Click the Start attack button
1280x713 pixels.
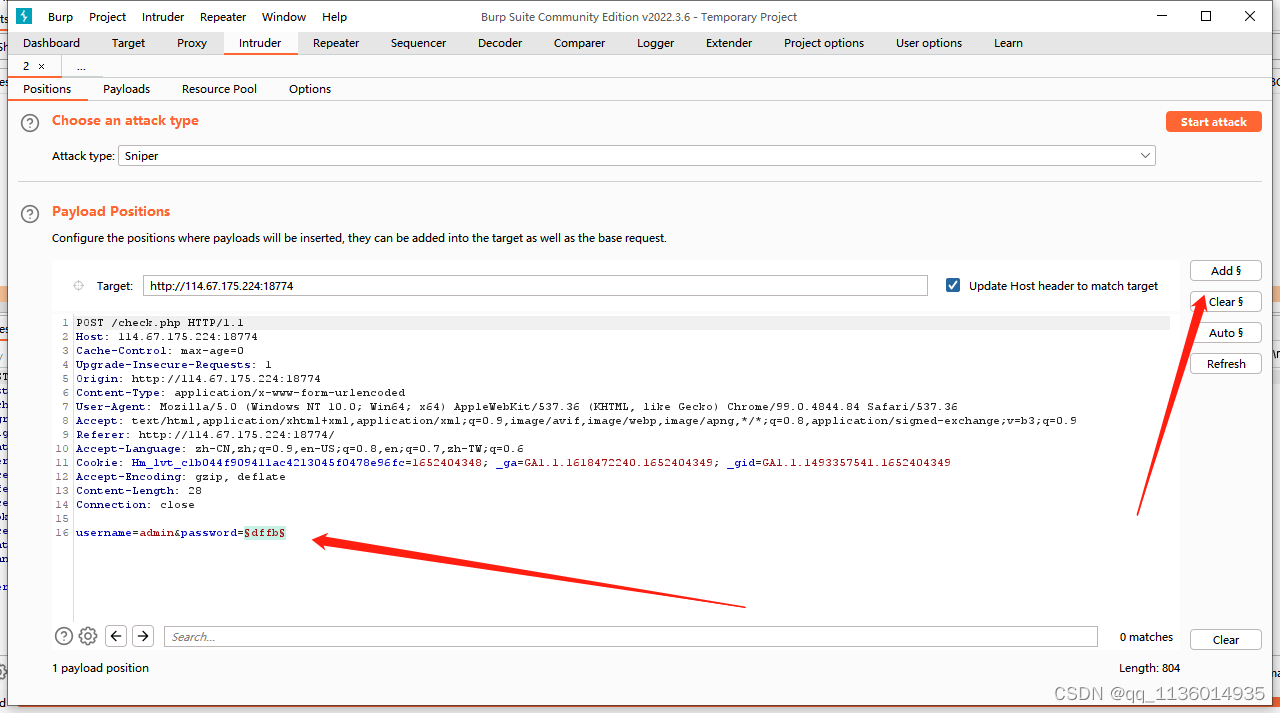click(1214, 122)
